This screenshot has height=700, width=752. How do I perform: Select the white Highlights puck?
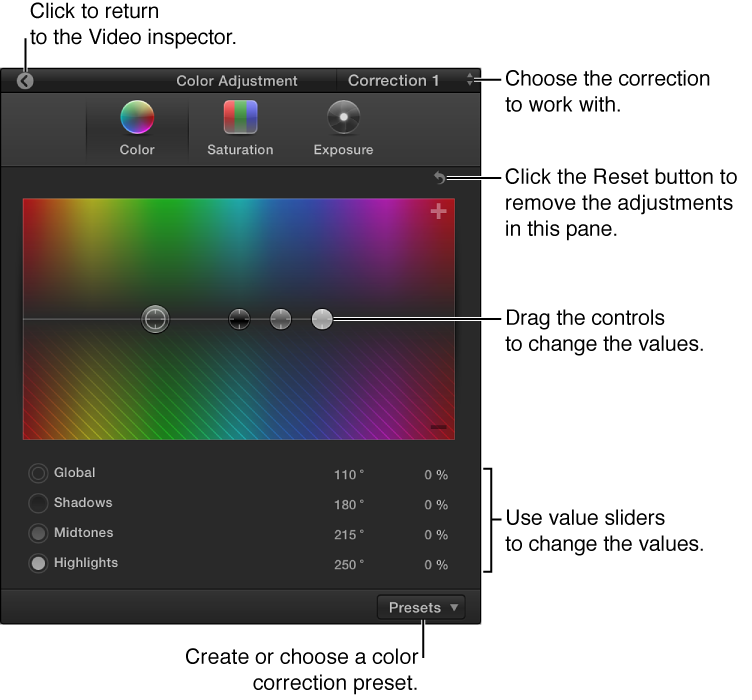[x=322, y=319]
